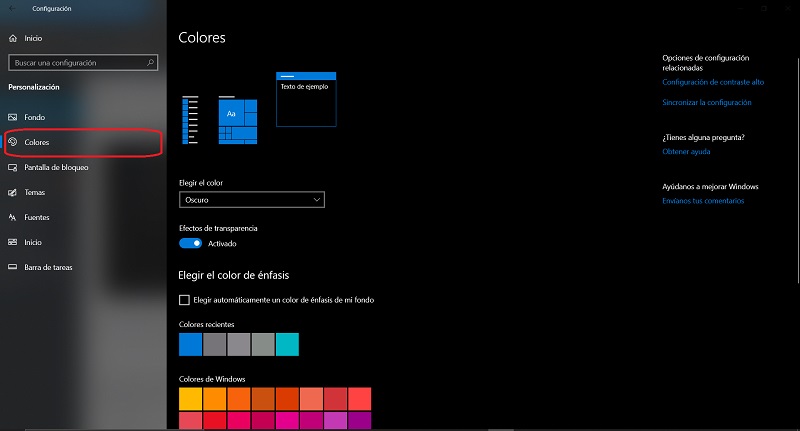Click the Fondo picture icon
The width and height of the screenshot is (800, 431).
pyautogui.click(x=13, y=117)
